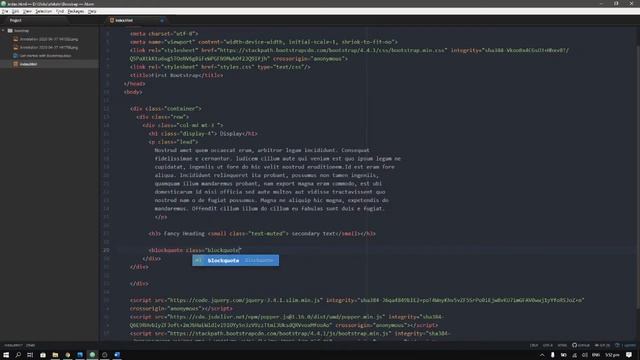Image resolution: width=640 pixels, height=360 pixels.
Task: Click the Atom icon on the taskbar
Action: coord(92,355)
